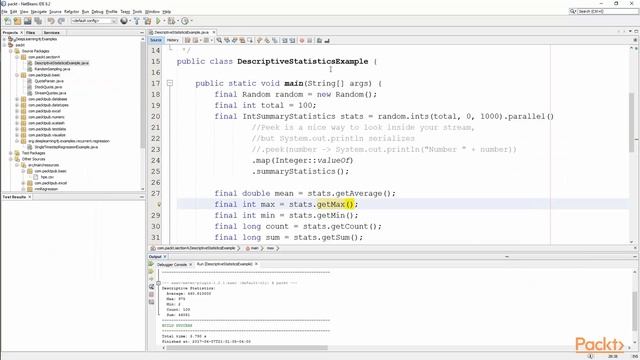The width and height of the screenshot is (640, 360).
Task: Toggle History view button in editor
Action: tap(173, 40)
